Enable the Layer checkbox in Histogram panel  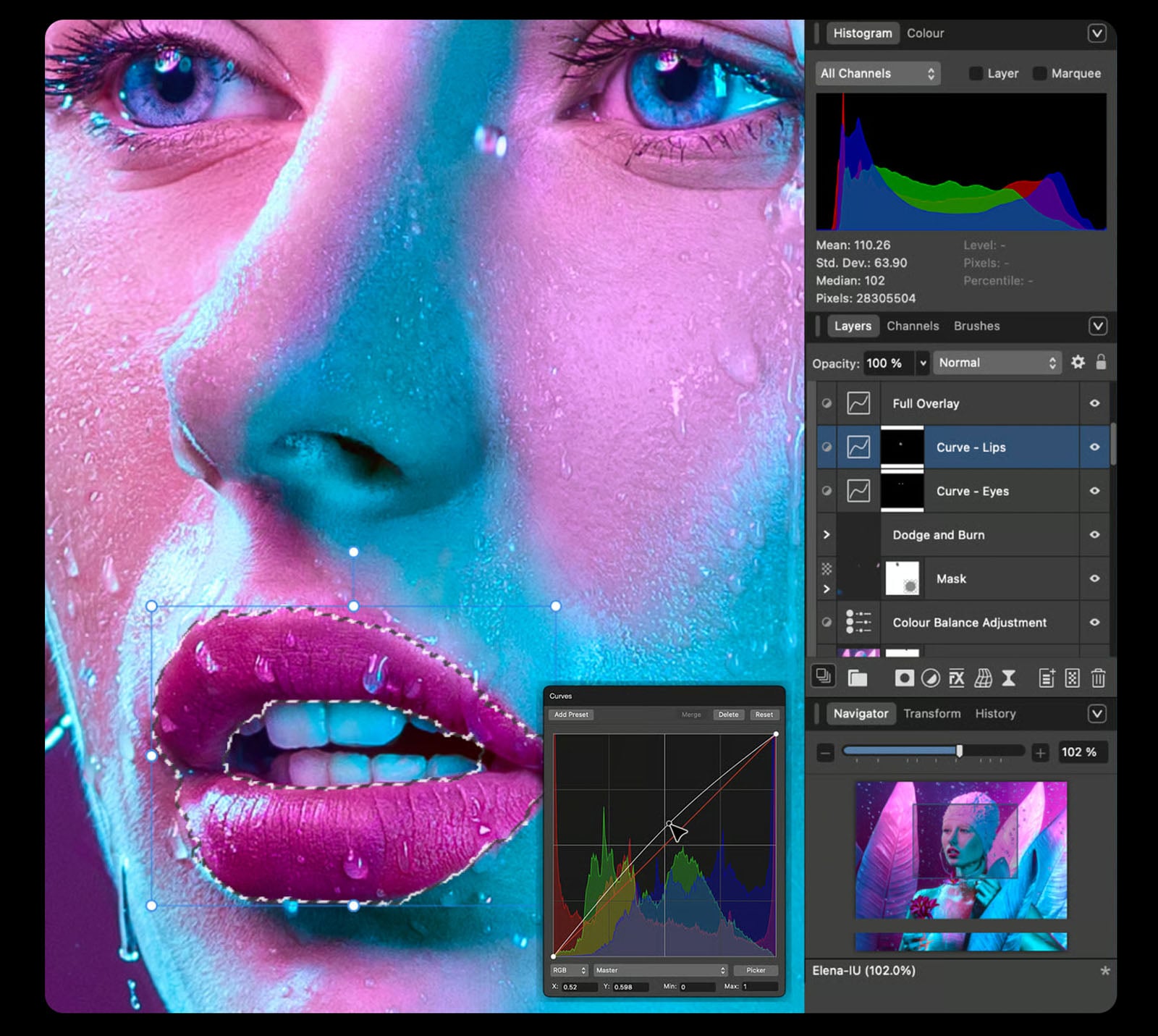tap(976, 73)
